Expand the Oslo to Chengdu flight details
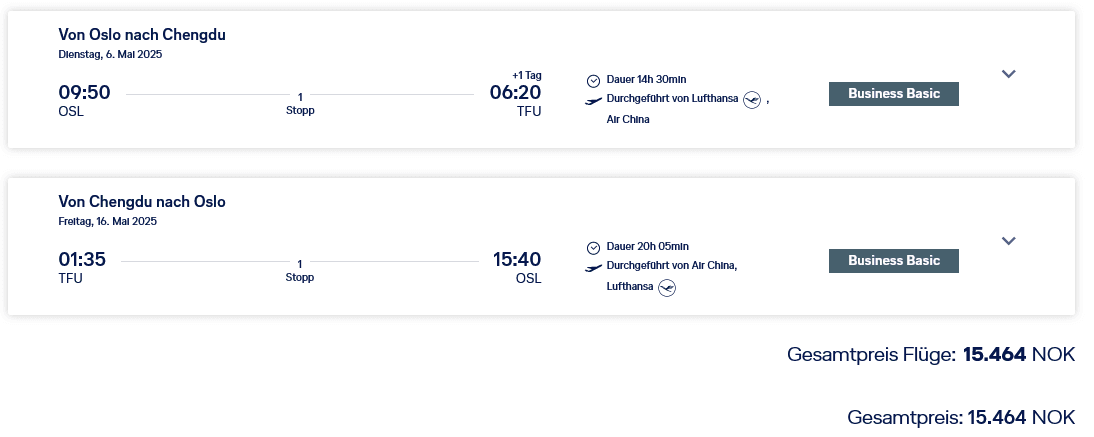1094x437 pixels. 1008,74
